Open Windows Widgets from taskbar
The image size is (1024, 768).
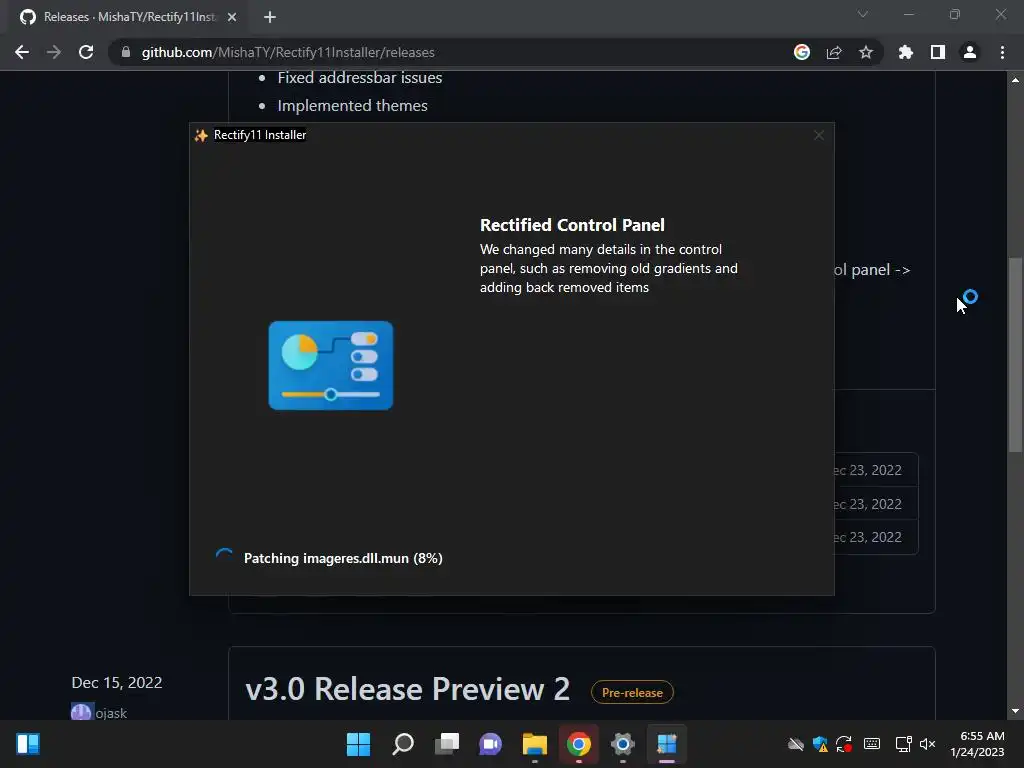click(x=28, y=744)
